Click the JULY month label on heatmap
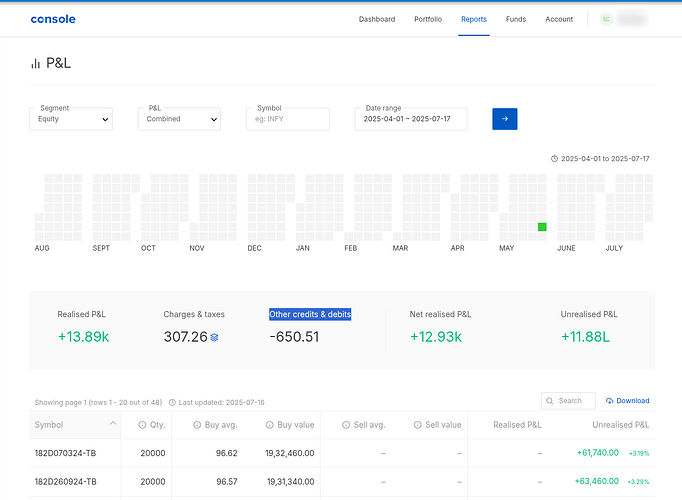Screen dimensions: 682x500 tap(614, 248)
